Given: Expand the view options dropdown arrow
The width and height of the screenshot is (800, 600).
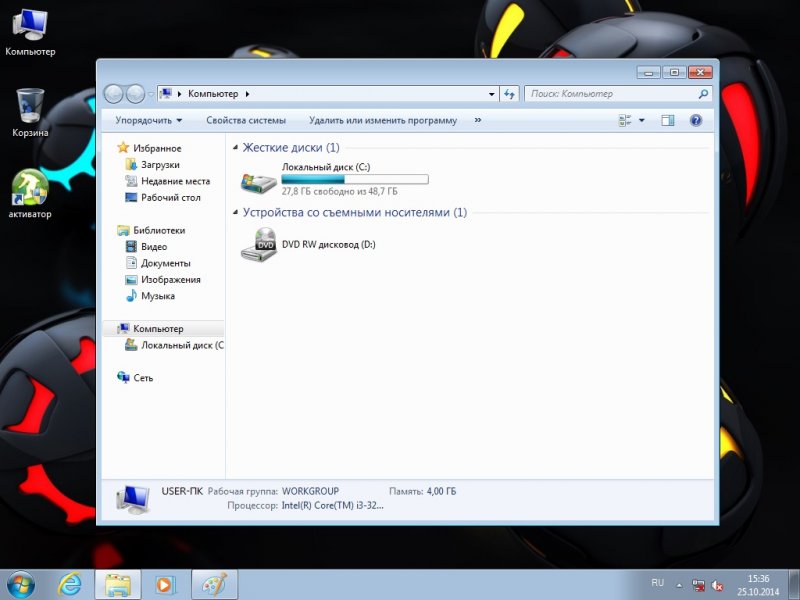Looking at the screenshot, I should [x=642, y=120].
